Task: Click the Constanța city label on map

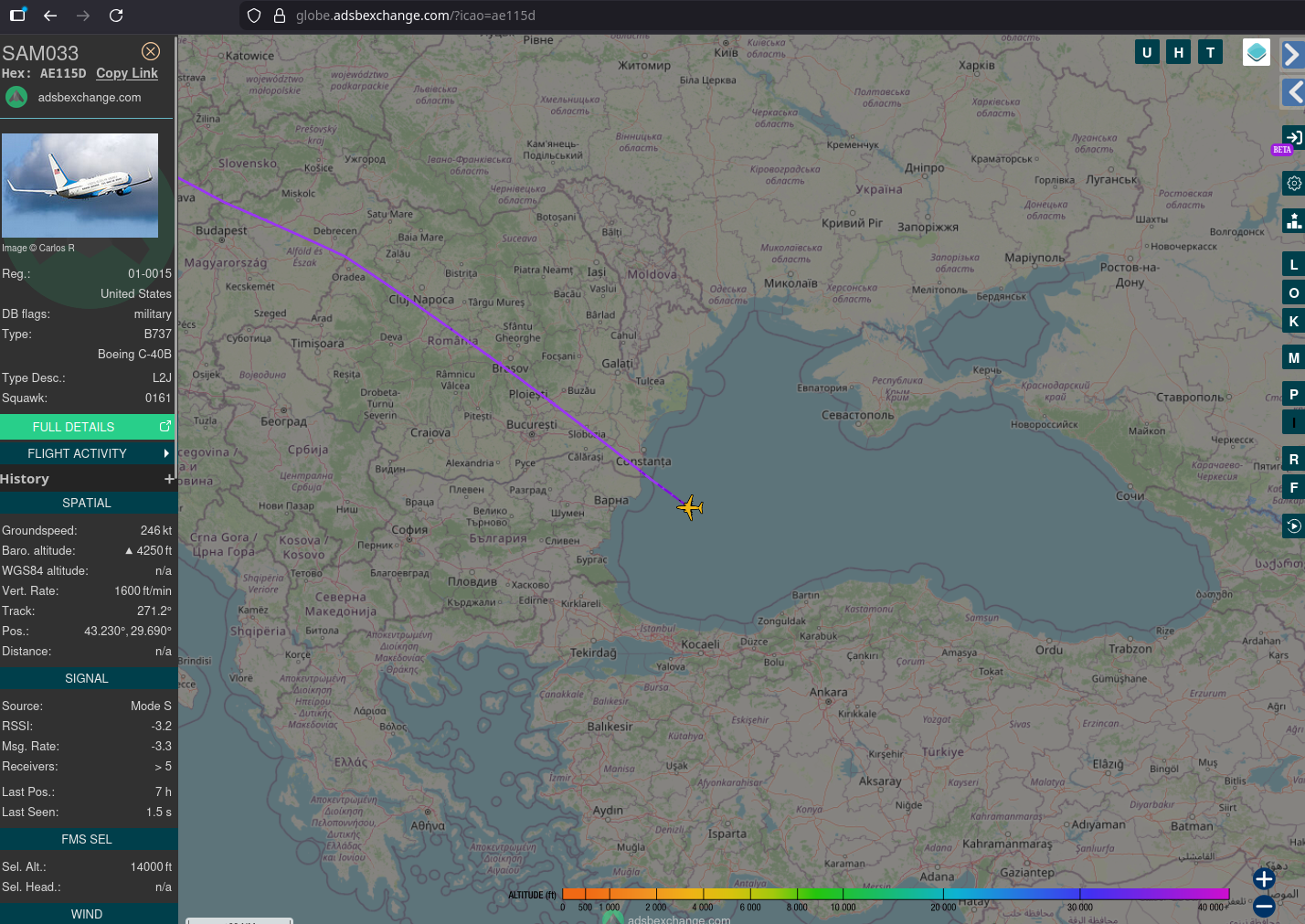Action: (x=643, y=462)
